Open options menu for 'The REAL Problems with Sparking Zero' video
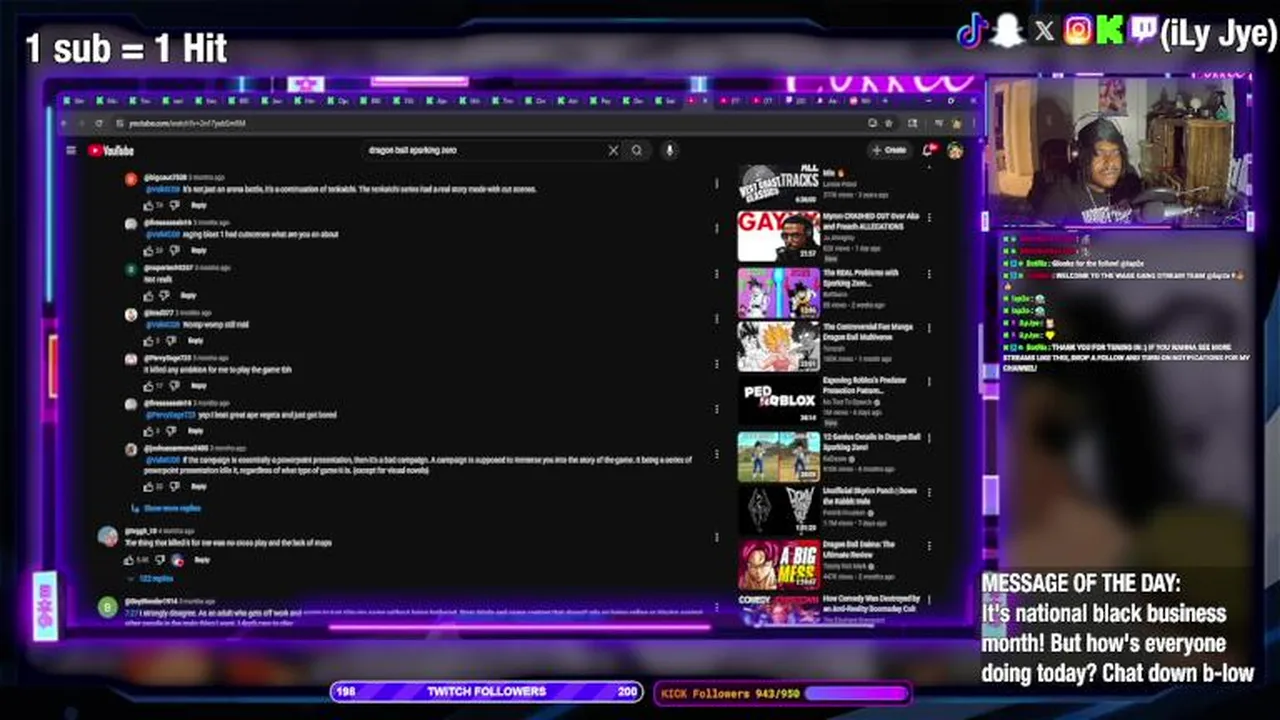 [930, 273]
